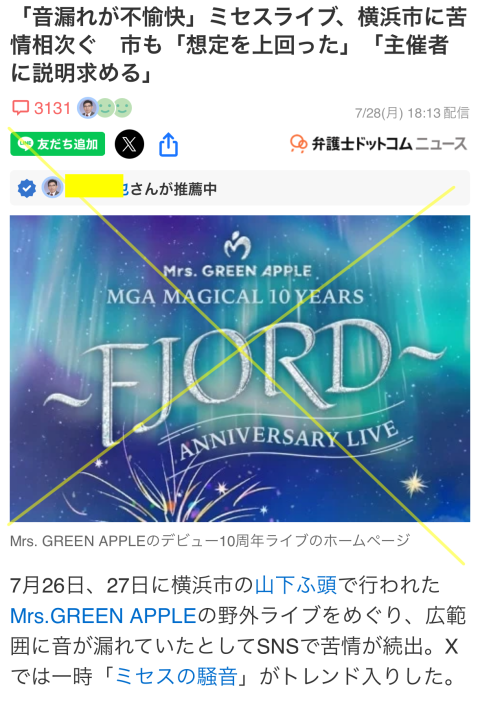The image size is (480, 702).
Task: Open the FJORD anniversary live image
Action: click(x=240, y=368)
